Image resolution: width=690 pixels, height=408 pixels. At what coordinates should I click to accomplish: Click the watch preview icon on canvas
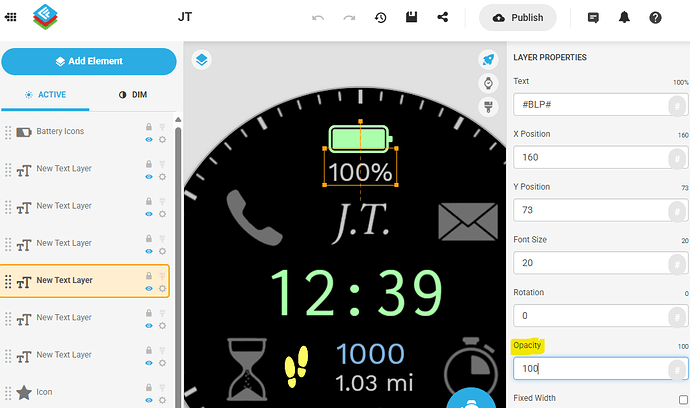pyautogui.click(x=488, y=83)
